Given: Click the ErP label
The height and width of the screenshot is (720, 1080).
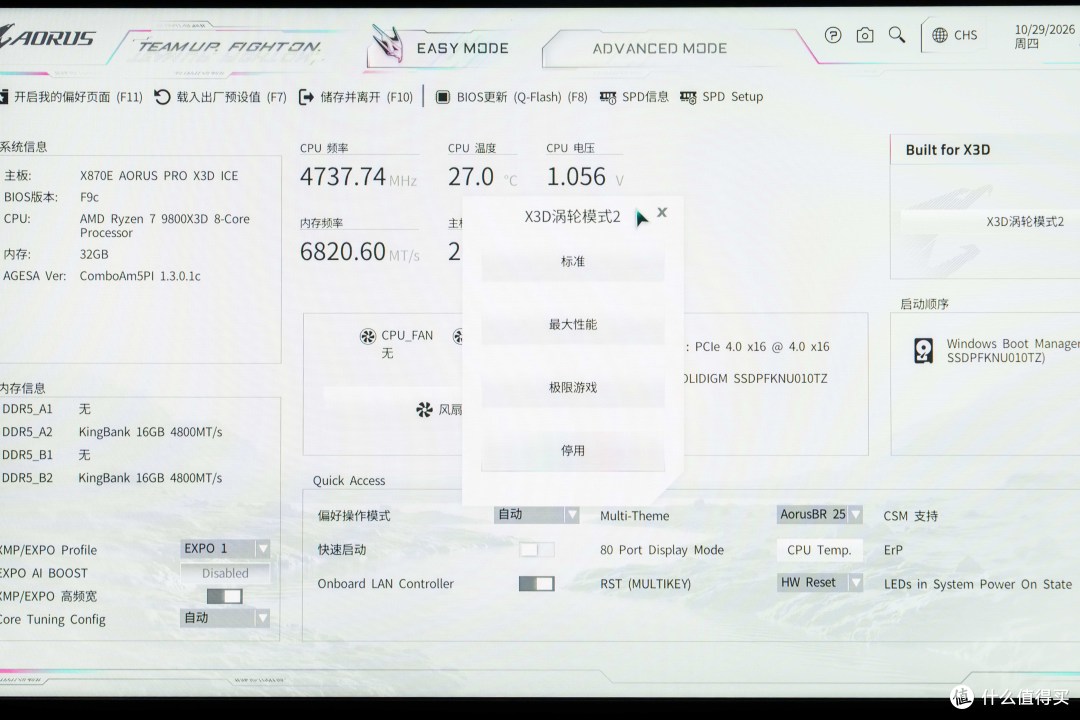Looking at the screenshot, I should [x=893, y=550].
